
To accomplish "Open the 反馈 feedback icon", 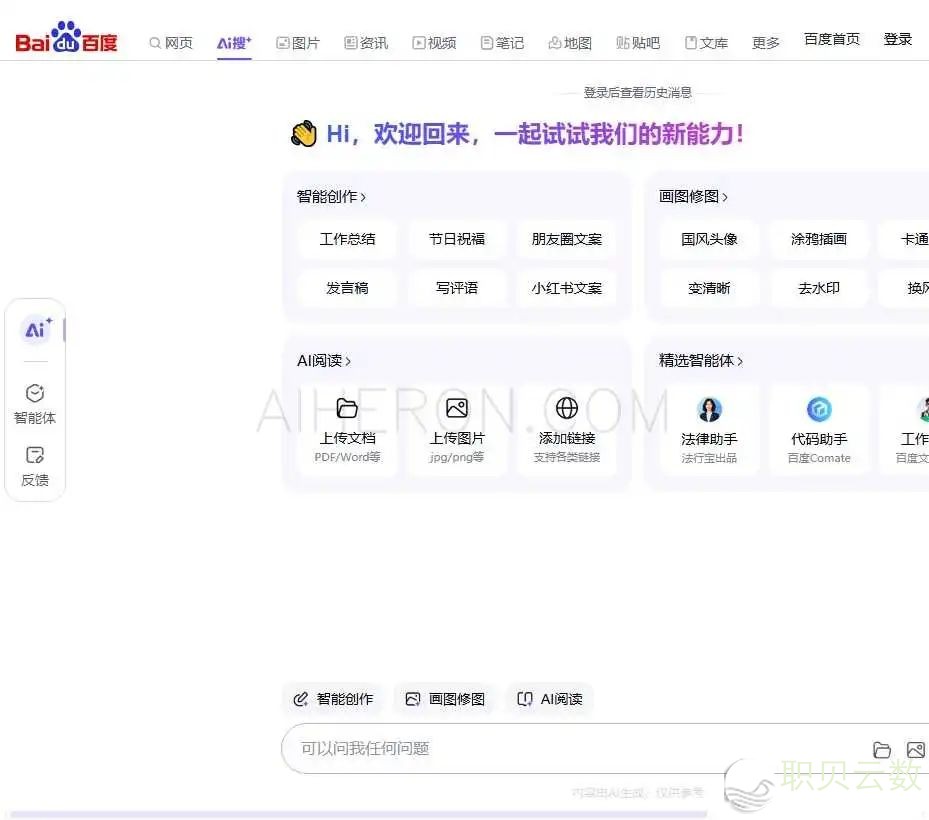I will point(35,466).
